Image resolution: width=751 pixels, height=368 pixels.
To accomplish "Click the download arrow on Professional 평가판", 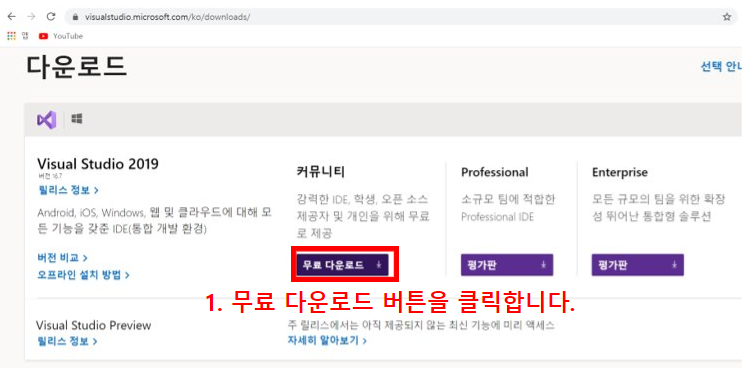I will click(543, 265).
